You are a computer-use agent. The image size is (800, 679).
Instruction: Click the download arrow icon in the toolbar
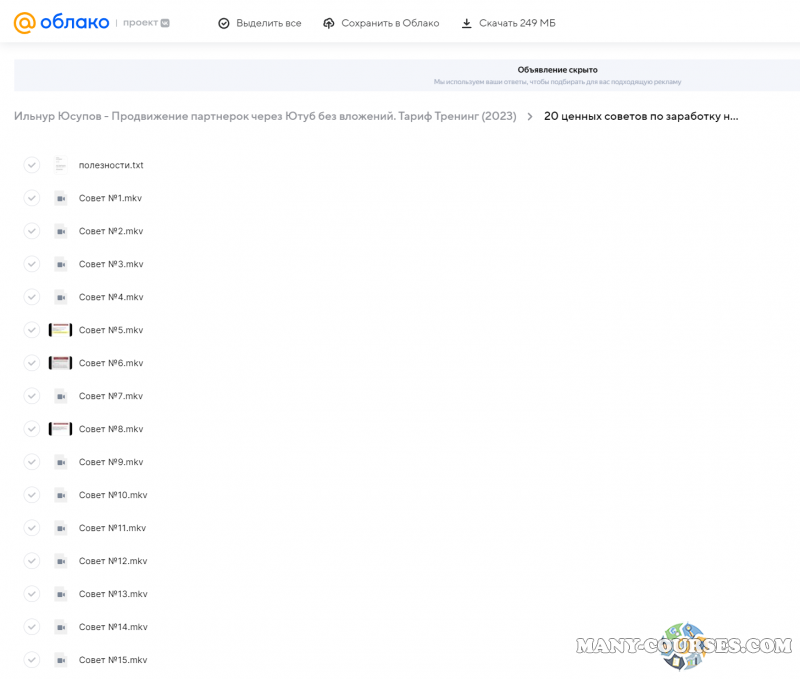tap(466, 23)
